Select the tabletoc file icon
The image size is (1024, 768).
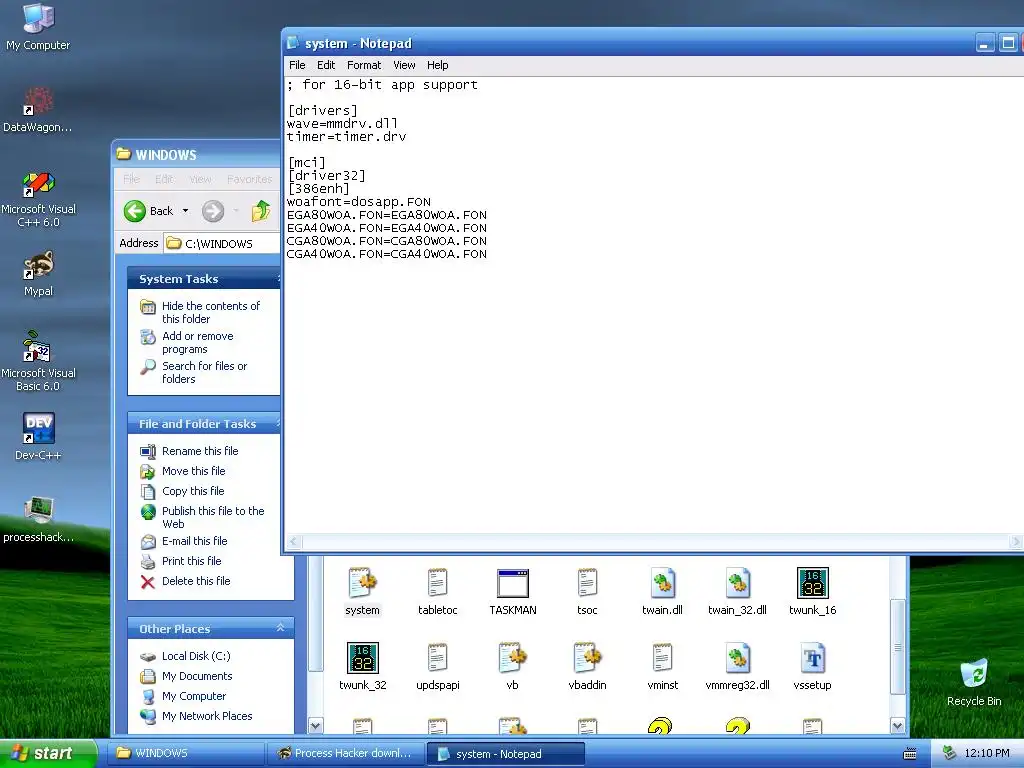pos(438,592)
